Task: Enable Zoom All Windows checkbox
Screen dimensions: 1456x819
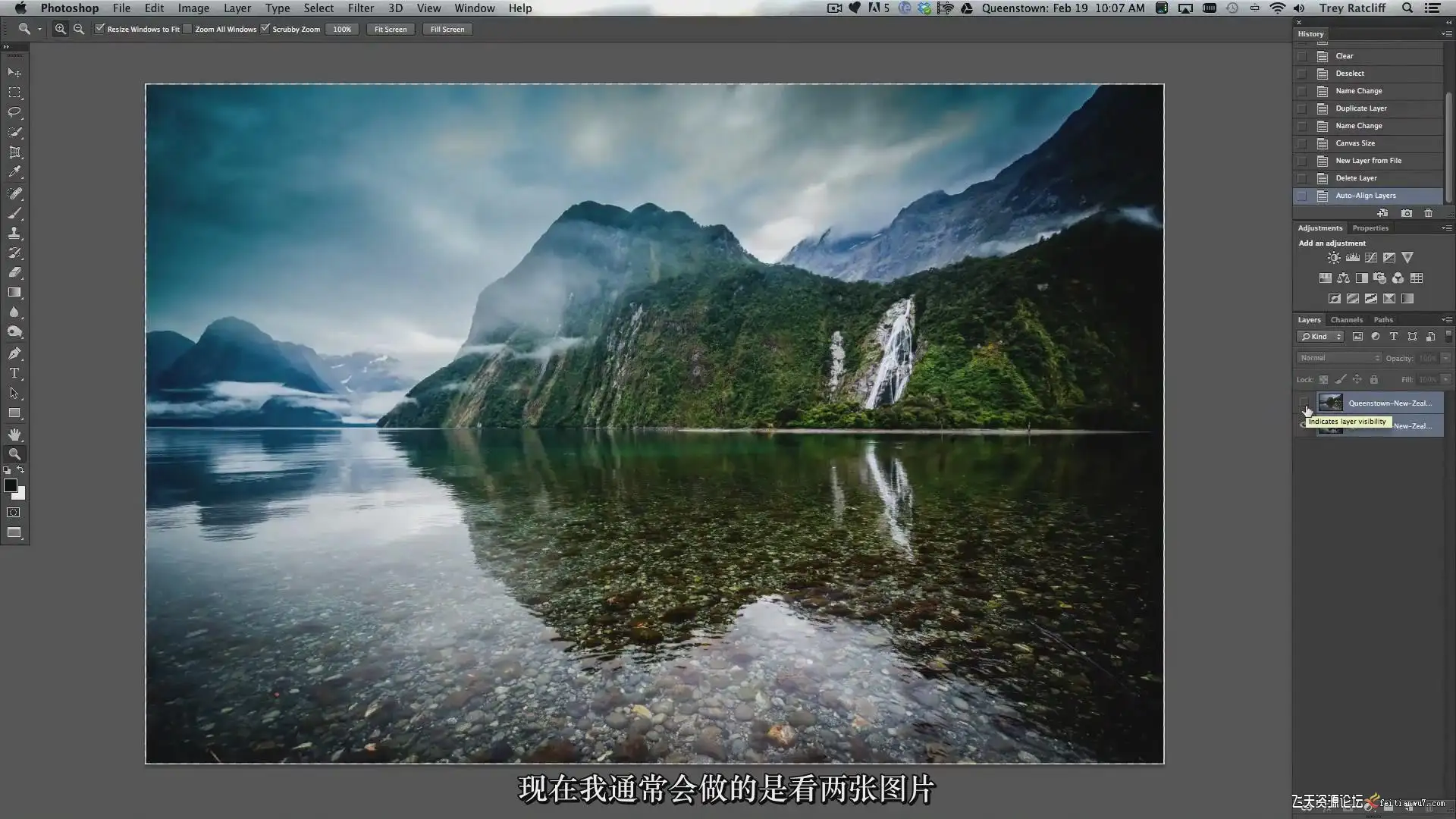Action: [x=187, y=29]
